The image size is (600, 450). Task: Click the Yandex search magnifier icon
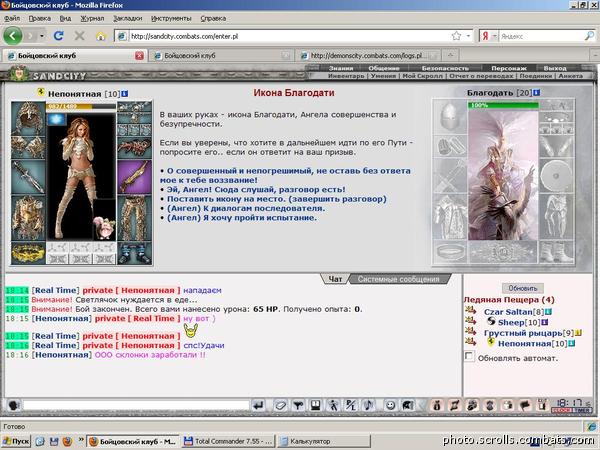pos(590,36)
